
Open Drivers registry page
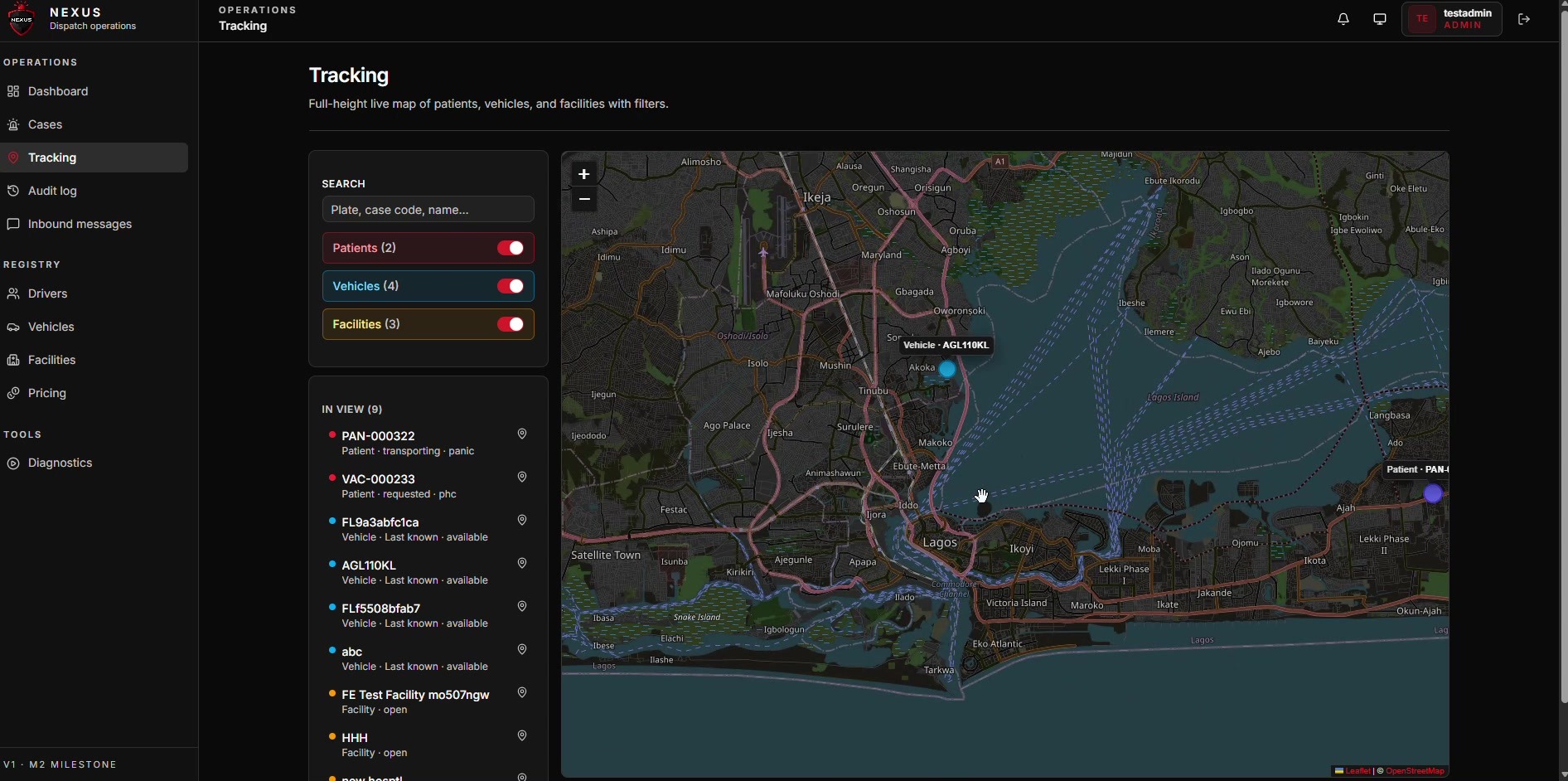pyautogui.click(x=94, y=294)
